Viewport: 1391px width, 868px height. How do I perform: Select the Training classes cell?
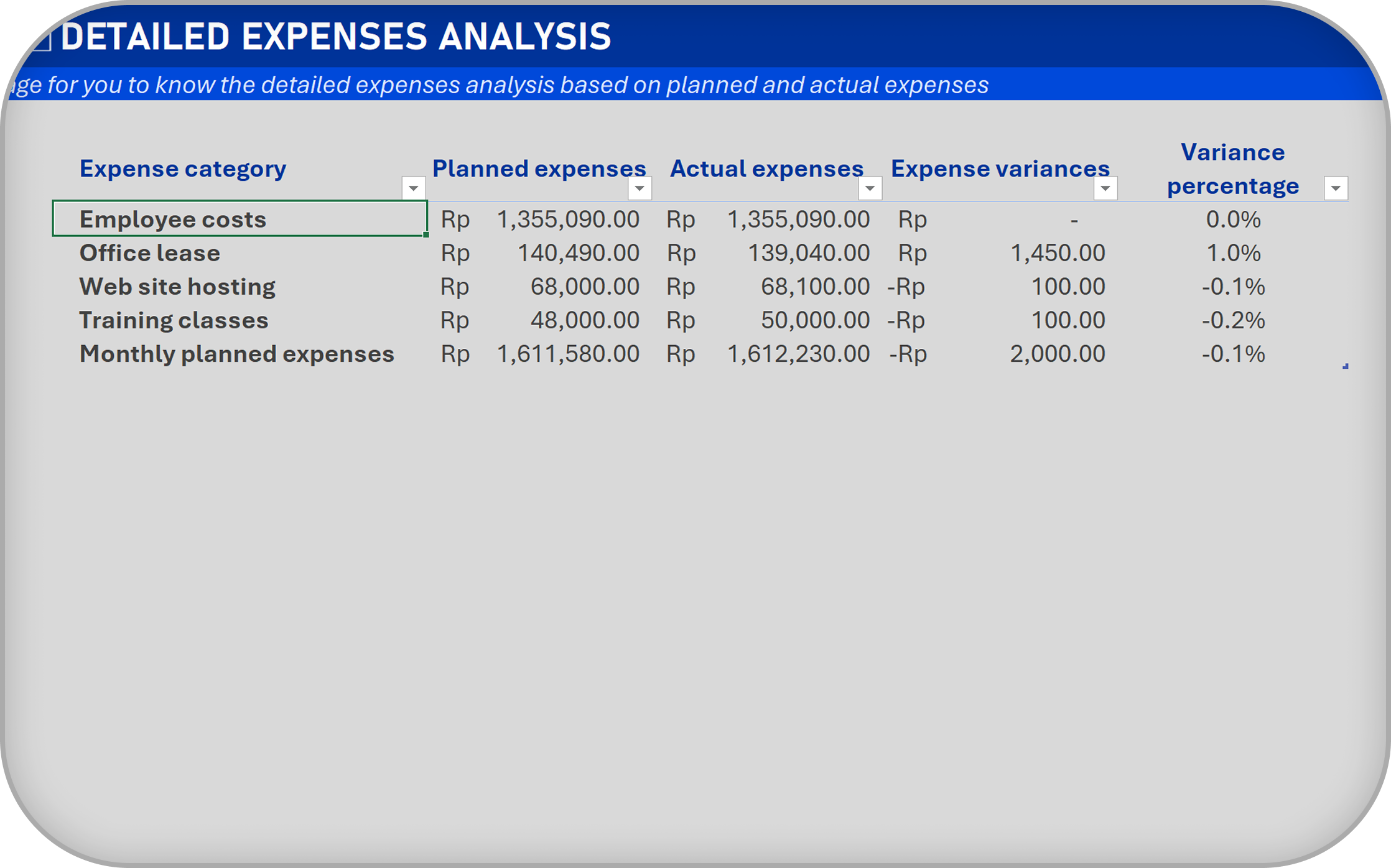(x=174, y=320)
